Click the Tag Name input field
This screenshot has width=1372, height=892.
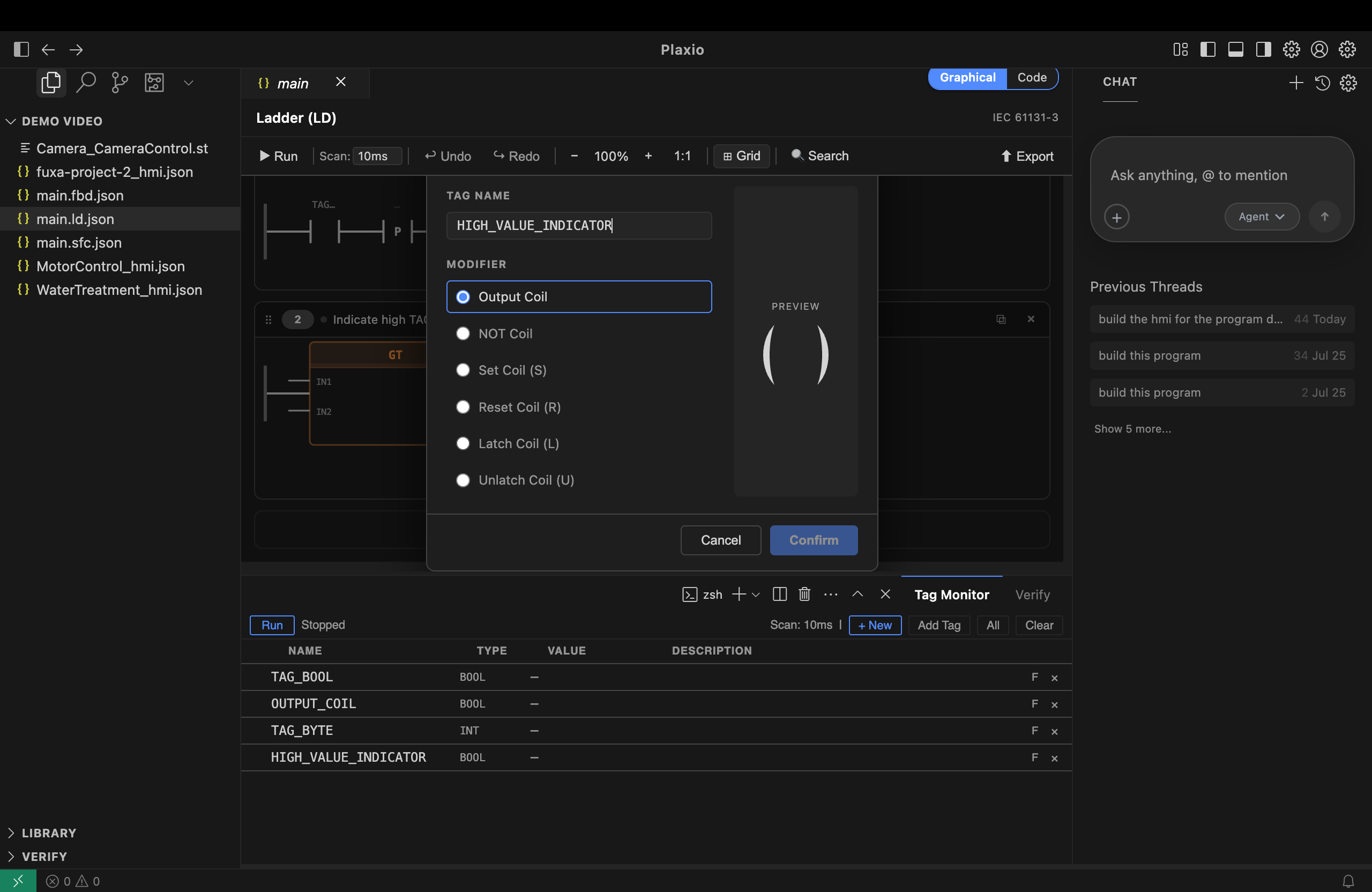coord(579,226)
